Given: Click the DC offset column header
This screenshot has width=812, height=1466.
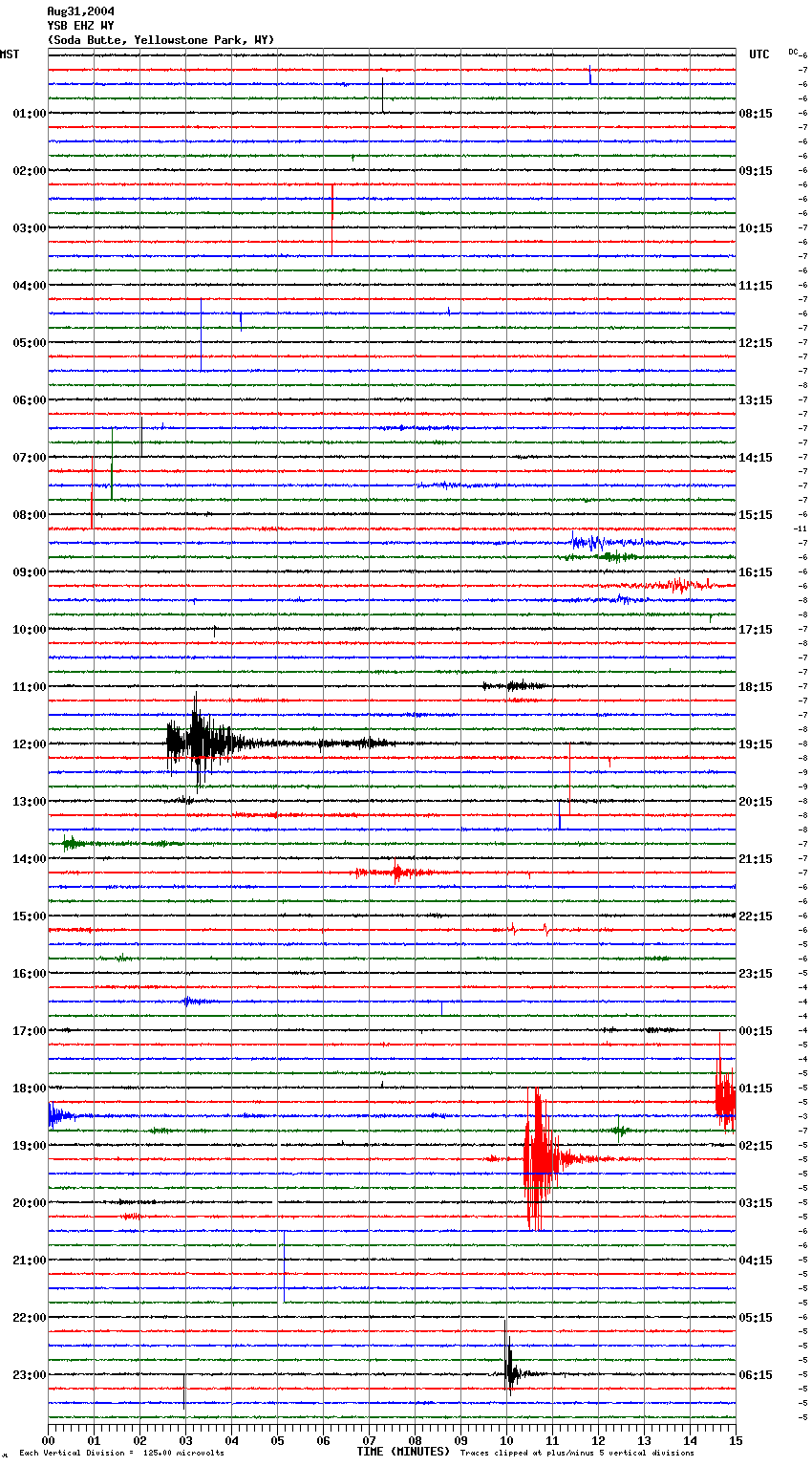Looking at the screenshot, I should click(x=793, y=52).
